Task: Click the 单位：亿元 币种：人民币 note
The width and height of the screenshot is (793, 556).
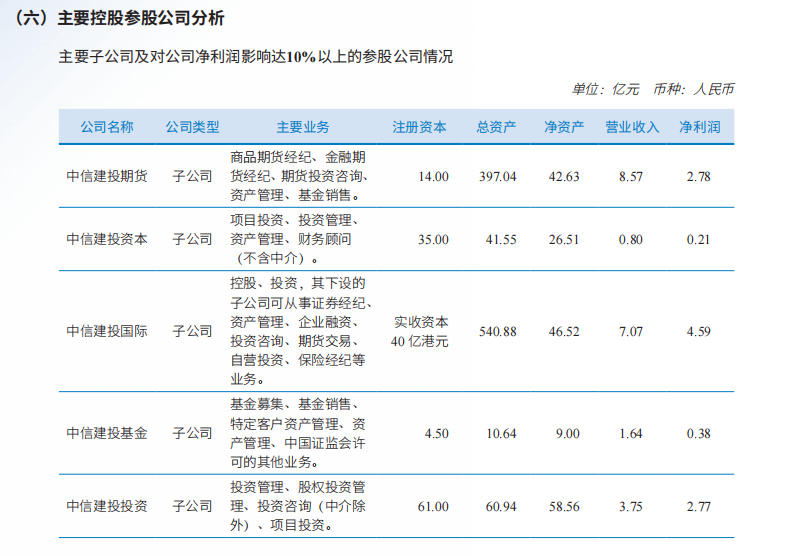Action: coord(652,89)
